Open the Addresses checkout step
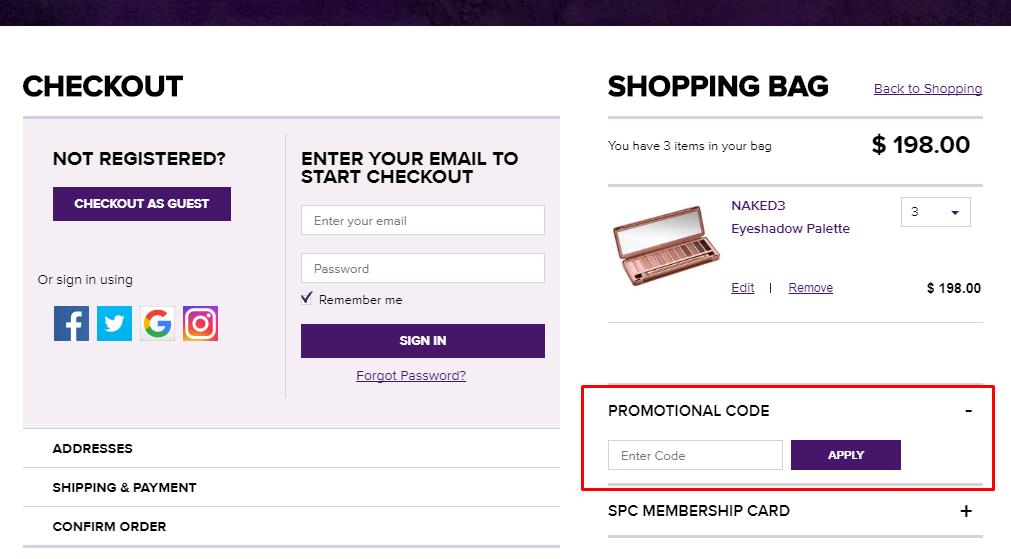This screenshot has width=1011, height=559. 93,449
